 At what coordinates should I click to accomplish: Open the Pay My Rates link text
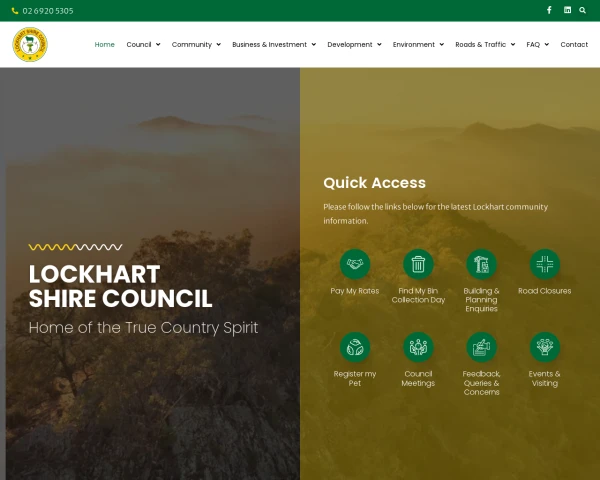click(x=355, y=291)
